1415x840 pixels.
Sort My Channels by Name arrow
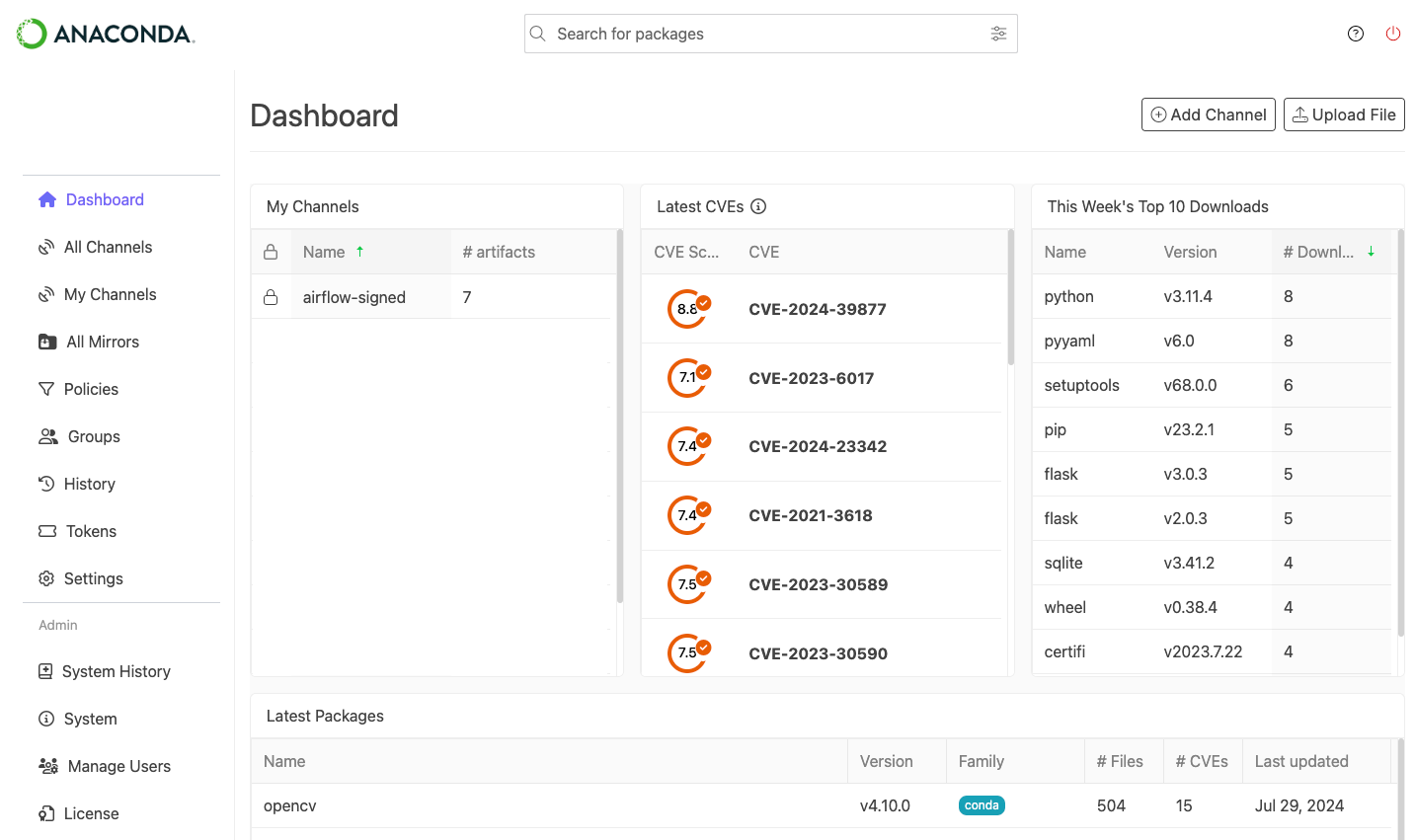click(360, 252)
